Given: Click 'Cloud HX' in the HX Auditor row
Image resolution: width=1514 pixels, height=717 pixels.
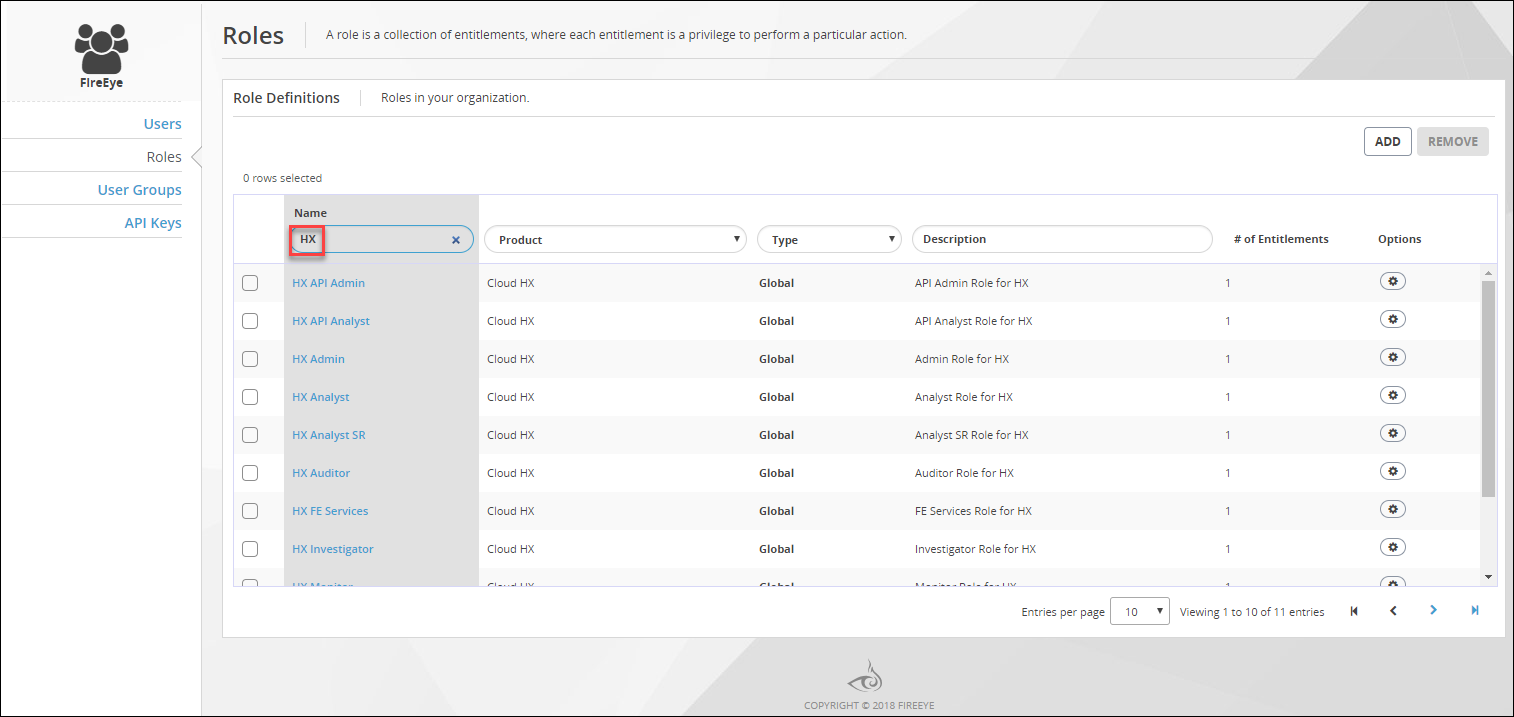Looking at the screenshot, I should point(511,473).
